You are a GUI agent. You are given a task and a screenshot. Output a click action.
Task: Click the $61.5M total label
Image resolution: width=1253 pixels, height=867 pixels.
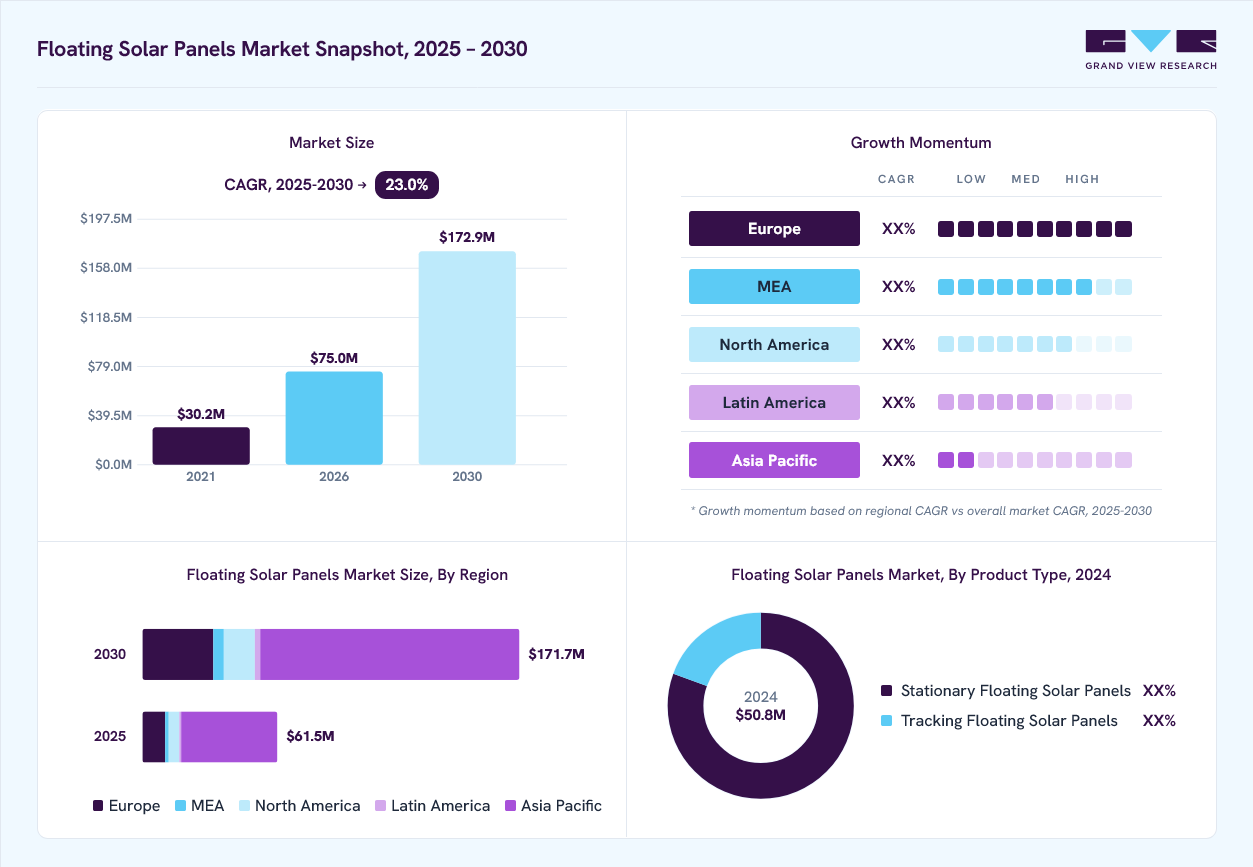(x=310, y=736)
